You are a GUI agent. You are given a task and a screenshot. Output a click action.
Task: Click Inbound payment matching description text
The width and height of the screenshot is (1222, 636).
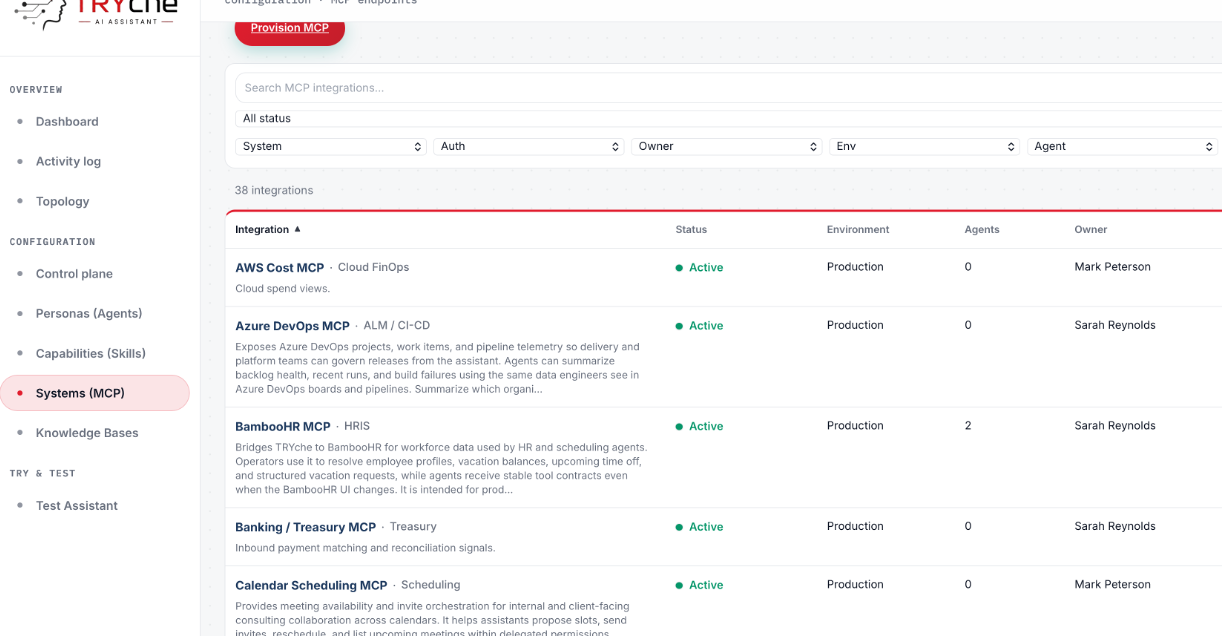365,548
